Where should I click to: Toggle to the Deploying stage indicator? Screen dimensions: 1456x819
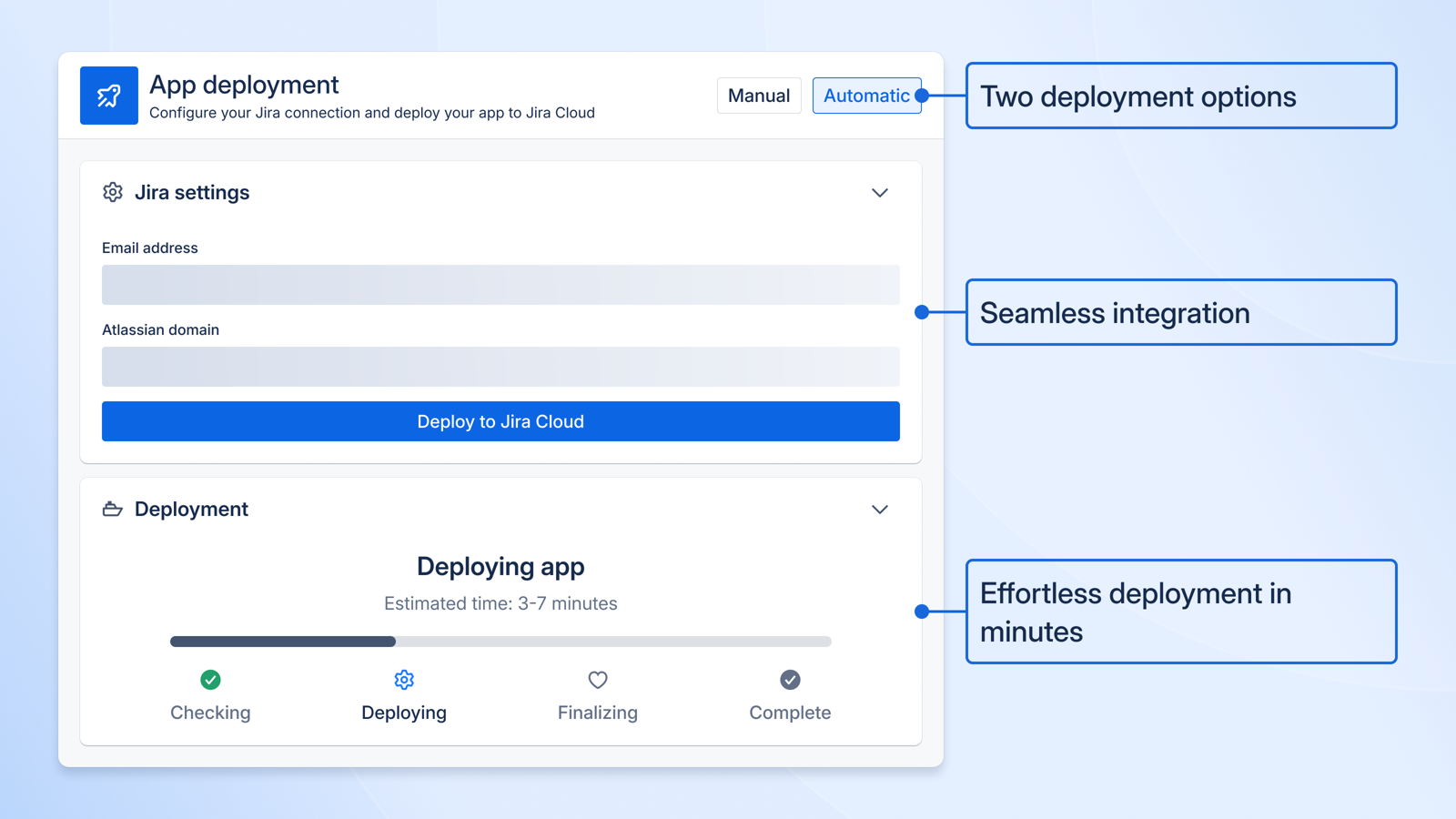(403, 713)
